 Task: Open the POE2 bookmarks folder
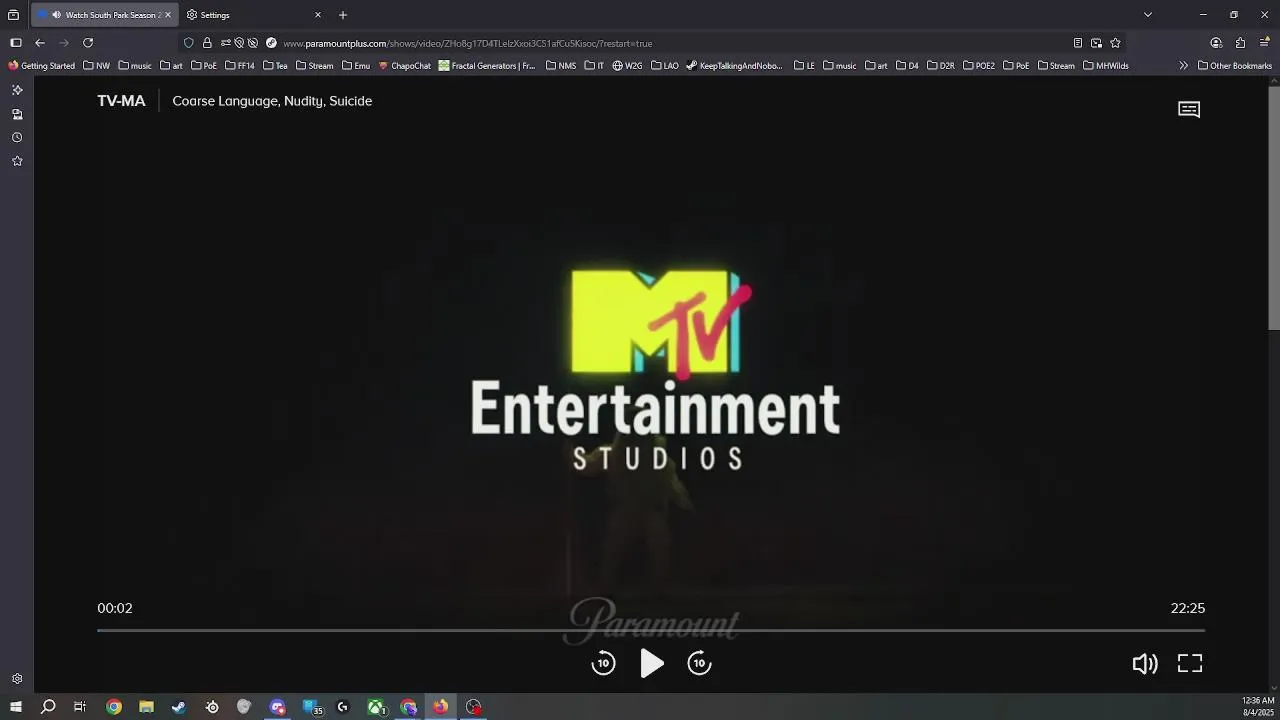(x=979, y=66)
